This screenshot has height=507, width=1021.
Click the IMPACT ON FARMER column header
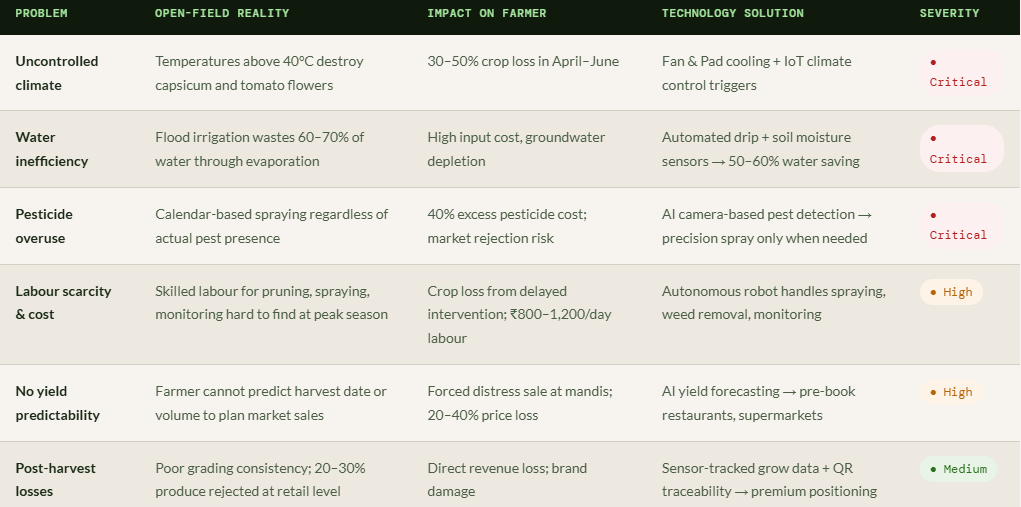pos(485,13)
